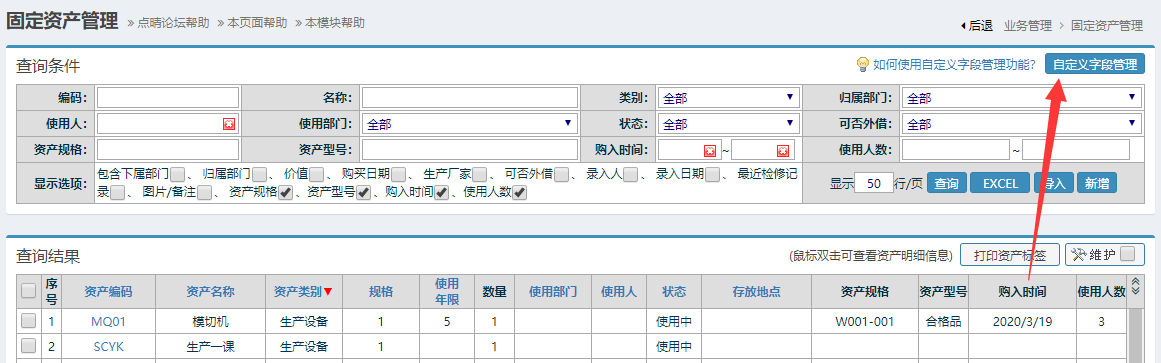Clear the 购入时间 start date icon

point(709,150)
